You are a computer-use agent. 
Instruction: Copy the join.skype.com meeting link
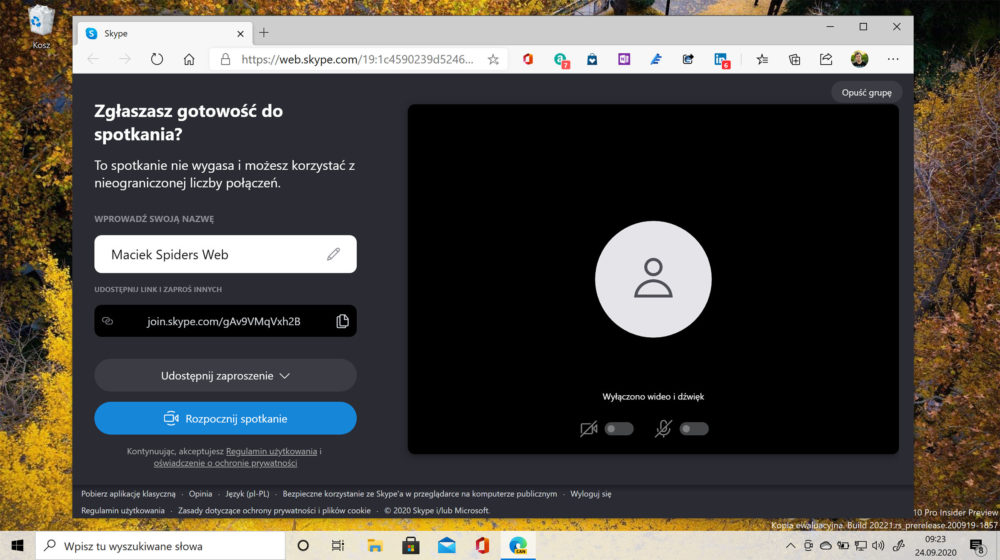(342, 321)
